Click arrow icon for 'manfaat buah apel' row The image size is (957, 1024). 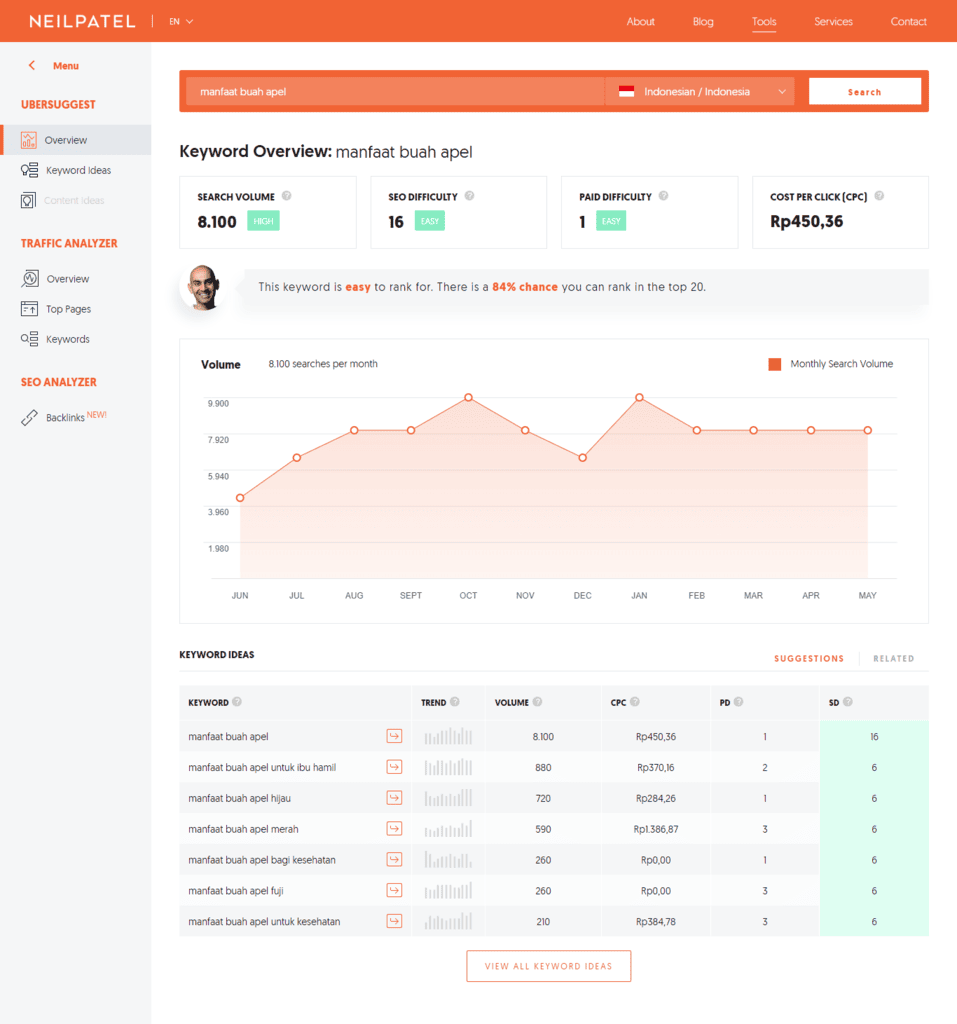[x=394, y=736]
